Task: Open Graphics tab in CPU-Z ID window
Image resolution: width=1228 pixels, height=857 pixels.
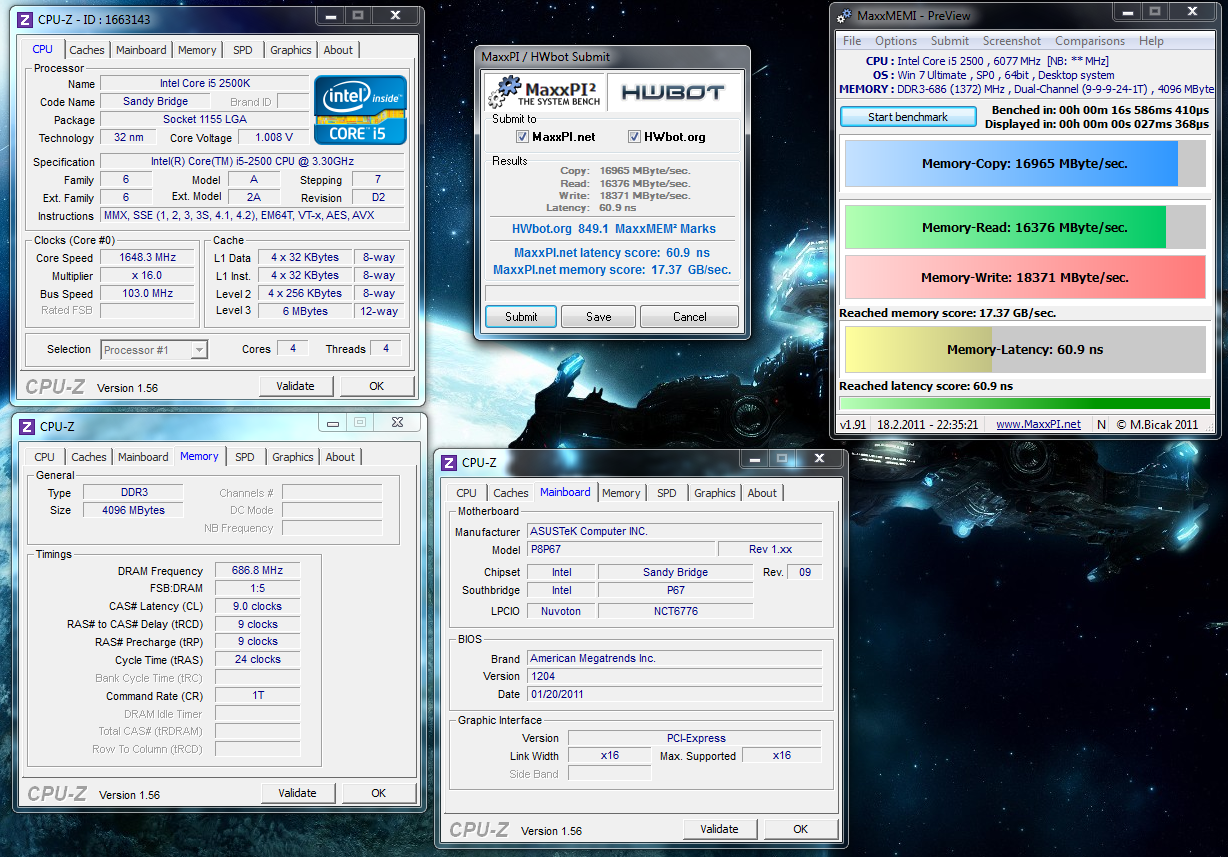Action: coord(291,50)
